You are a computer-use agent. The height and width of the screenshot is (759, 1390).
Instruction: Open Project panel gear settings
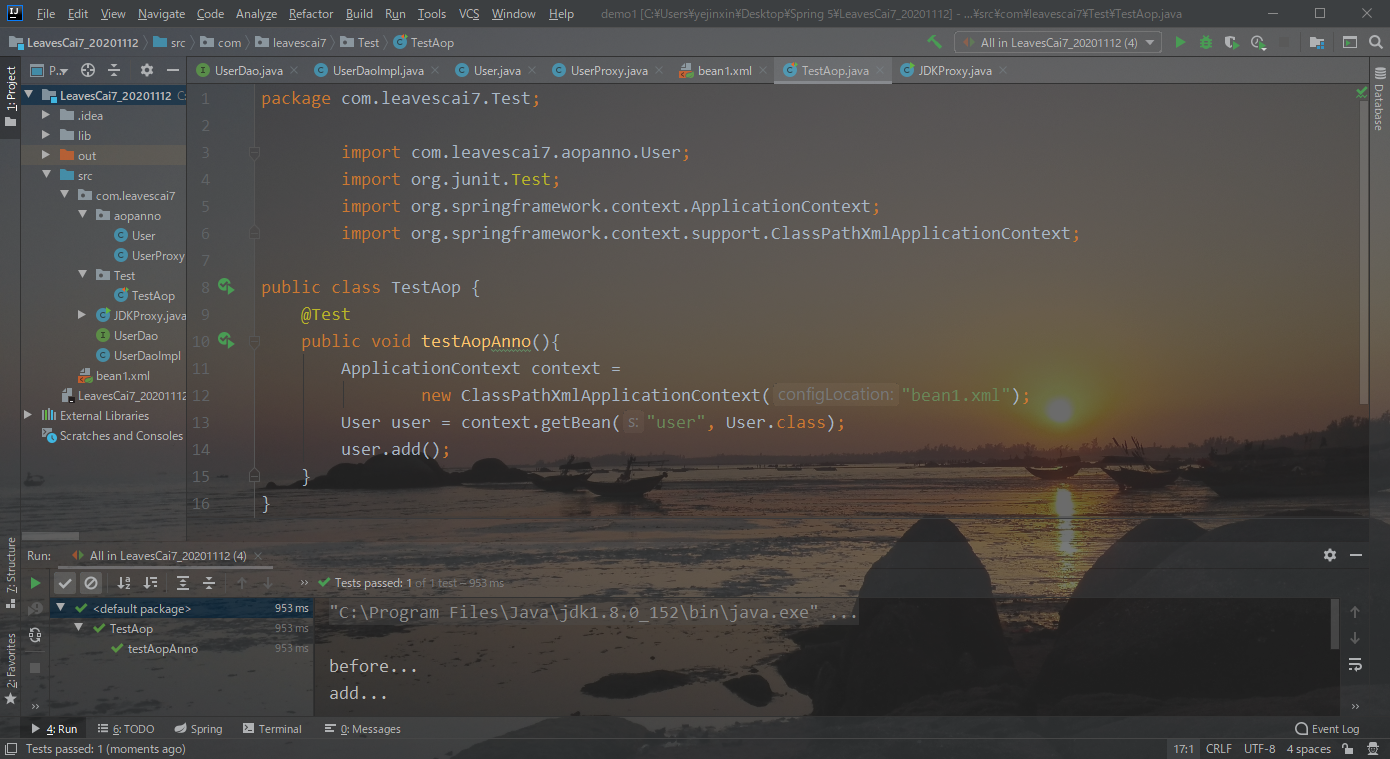click(147, 70)
